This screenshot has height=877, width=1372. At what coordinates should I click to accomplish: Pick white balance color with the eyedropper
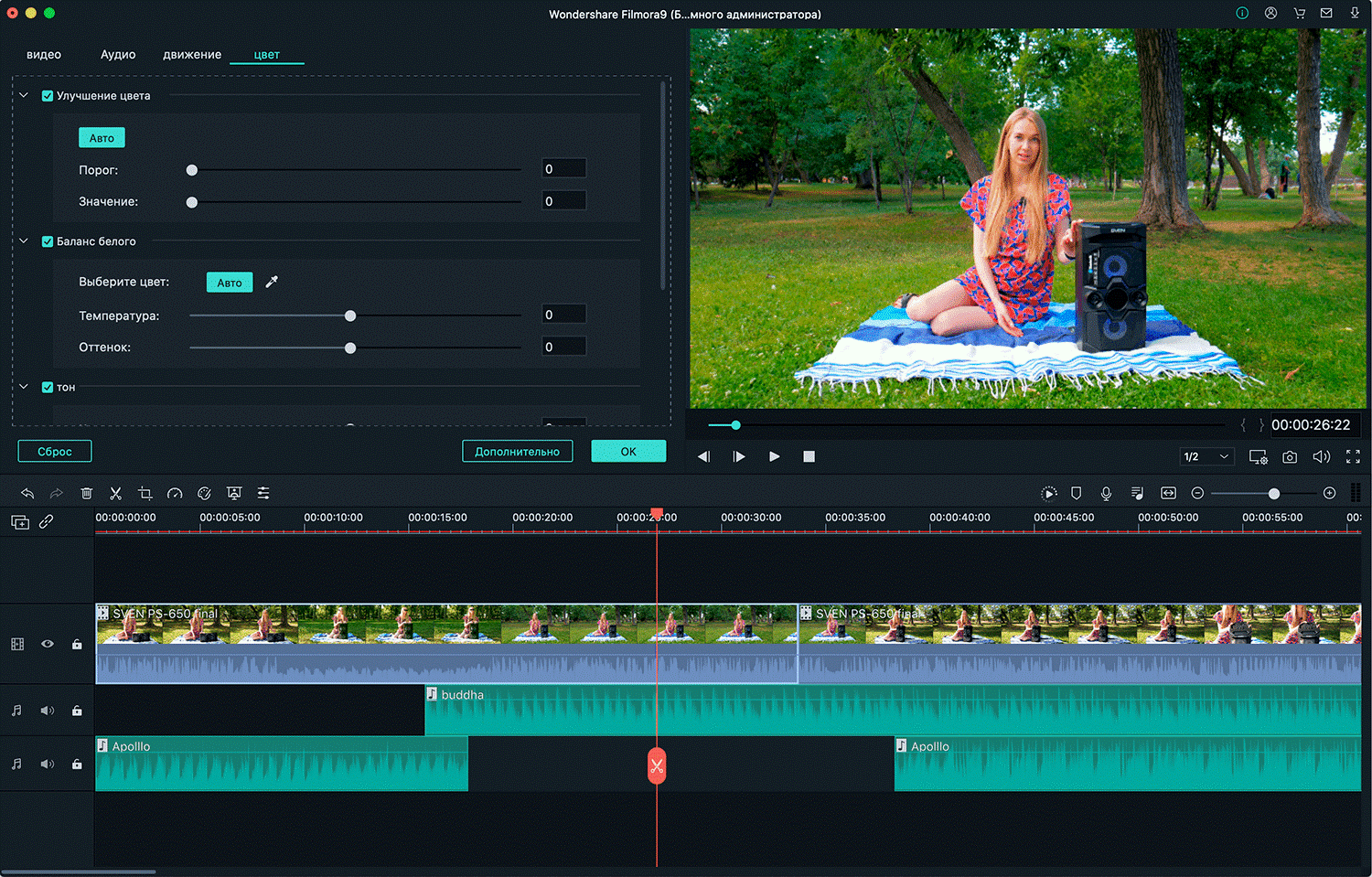[272, 282]
